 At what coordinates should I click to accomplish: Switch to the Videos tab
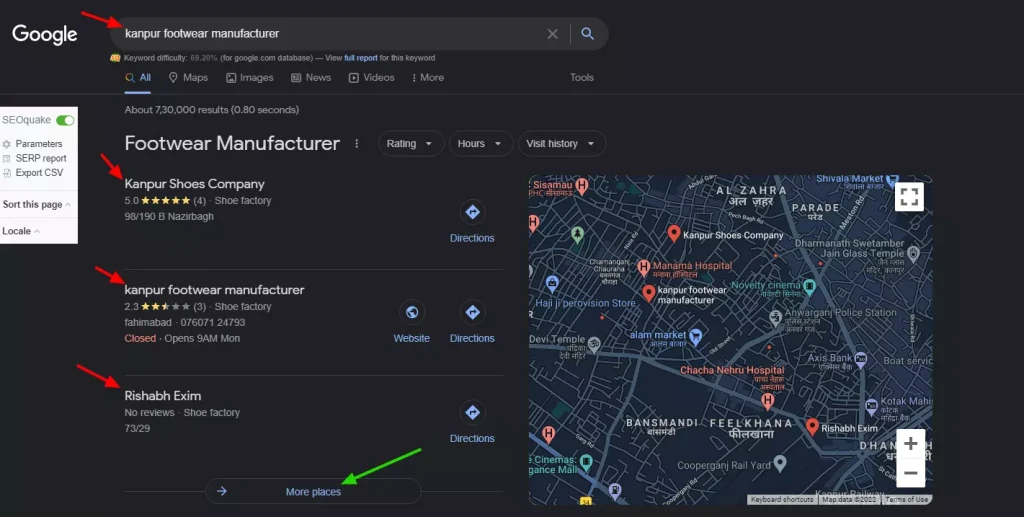[x=372, y=78]
